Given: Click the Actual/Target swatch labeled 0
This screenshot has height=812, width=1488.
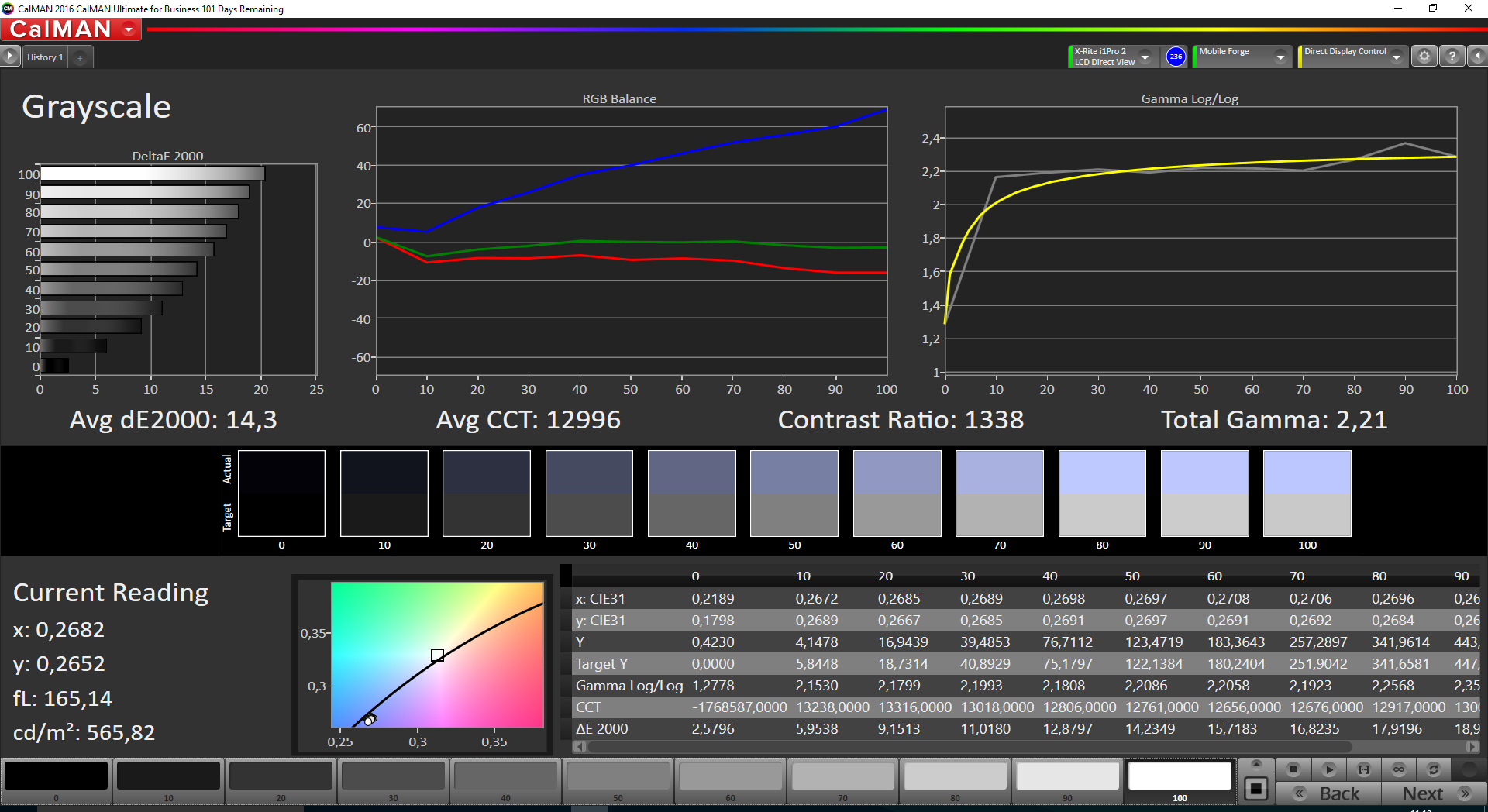Looking at the screenshot, I should click(281, 494).
